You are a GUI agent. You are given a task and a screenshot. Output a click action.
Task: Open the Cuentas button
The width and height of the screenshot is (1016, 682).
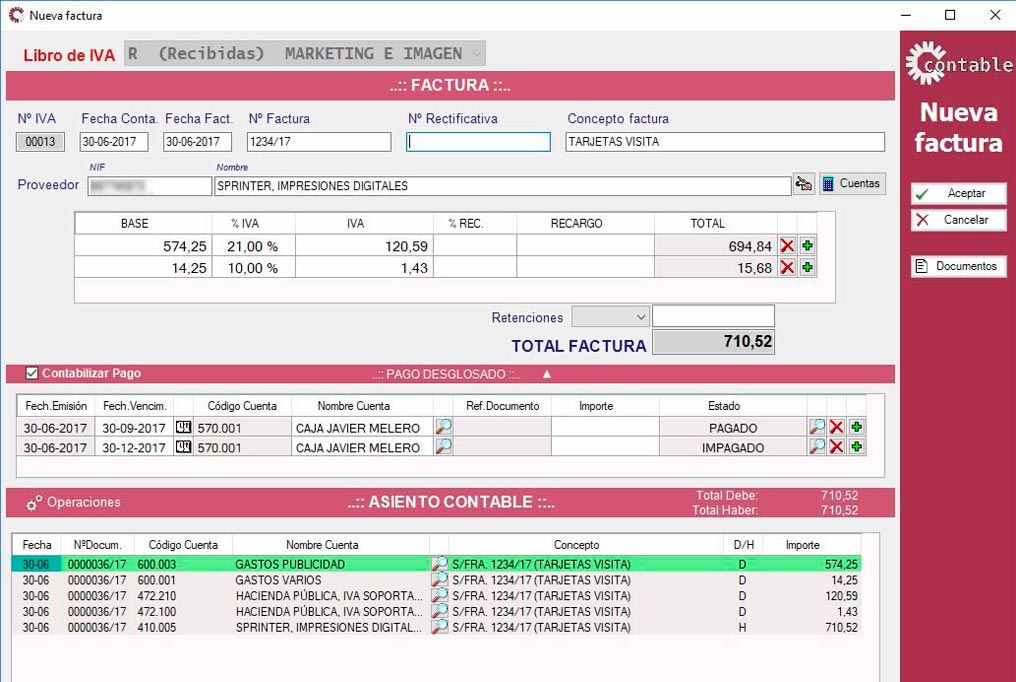coord(852,183)
